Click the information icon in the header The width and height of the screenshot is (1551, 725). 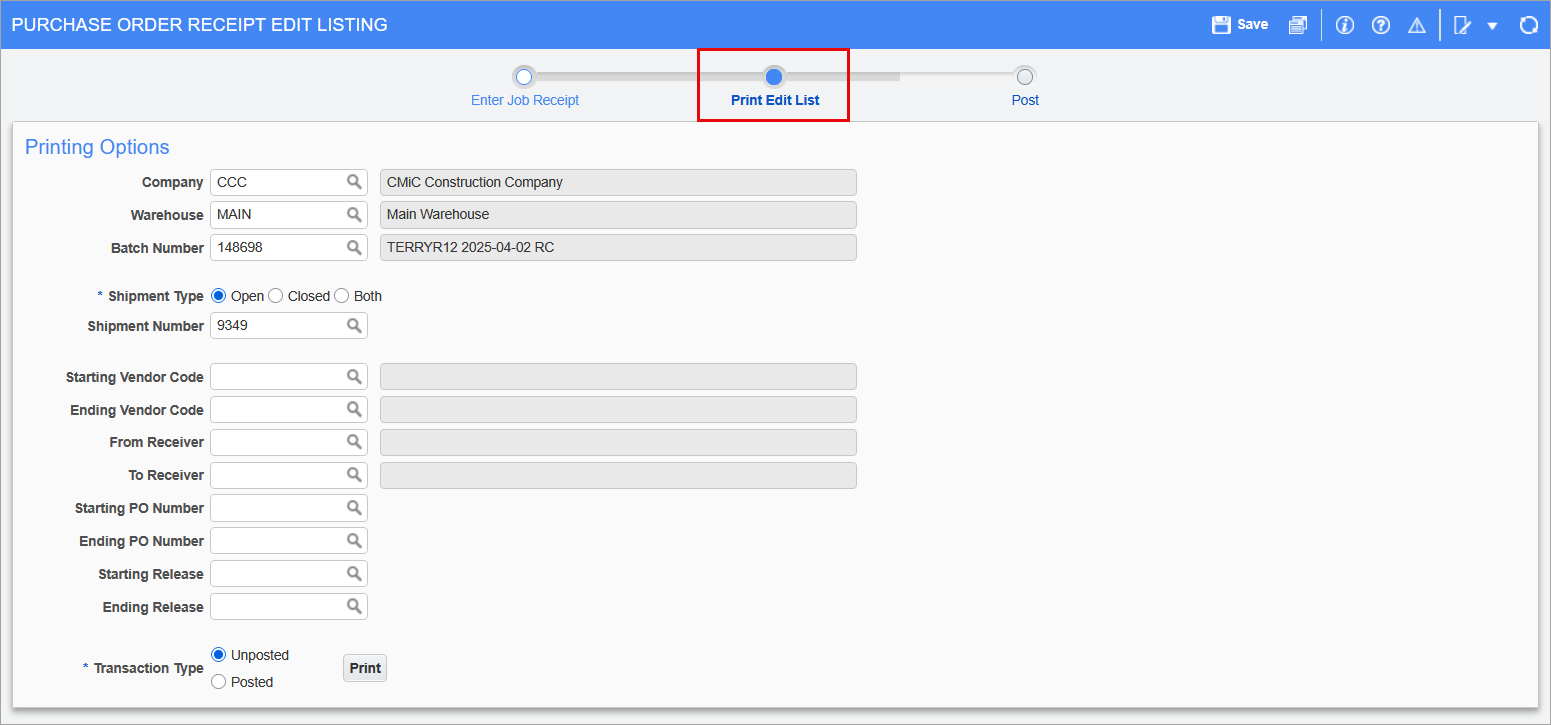click(x=1344, y=24)
